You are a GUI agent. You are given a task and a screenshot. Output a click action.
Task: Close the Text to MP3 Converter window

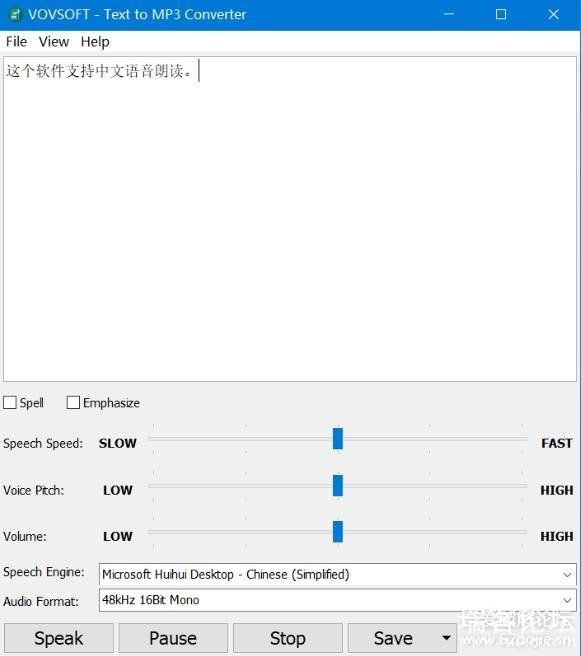(x=554, y=14)
